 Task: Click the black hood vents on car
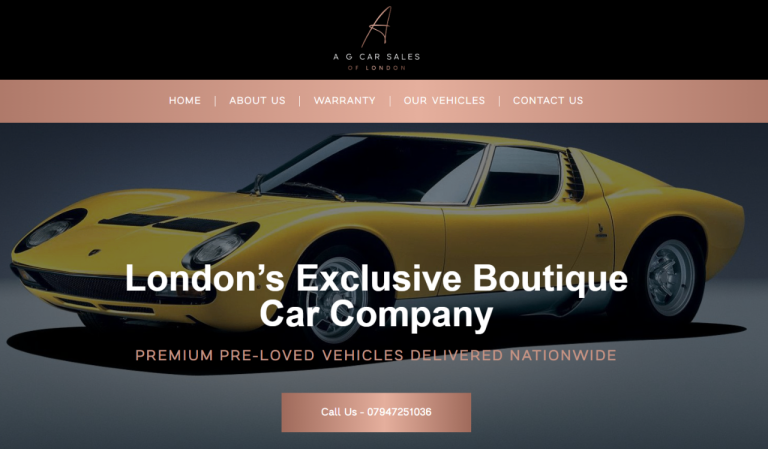pos(167,222)
